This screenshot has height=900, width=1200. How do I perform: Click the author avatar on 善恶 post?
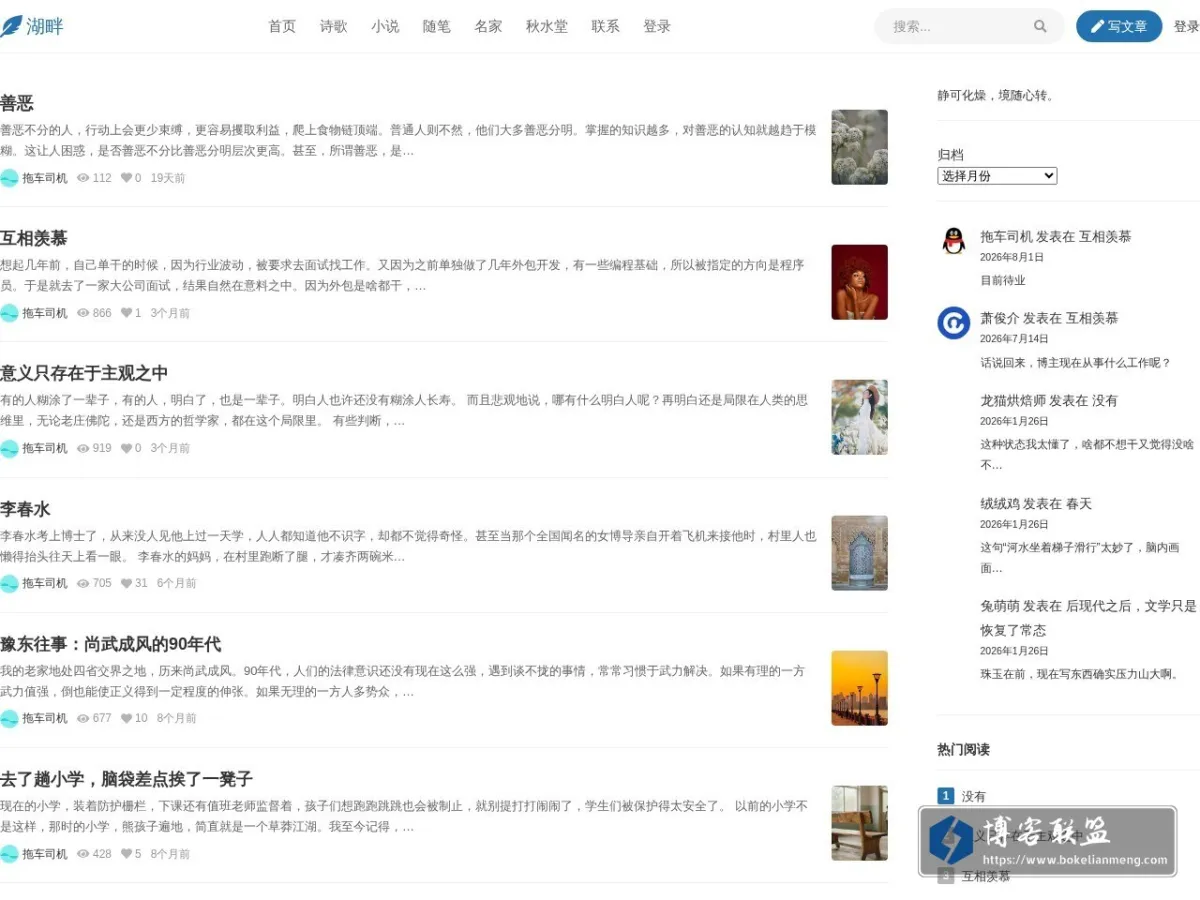(x=9, y=178)
